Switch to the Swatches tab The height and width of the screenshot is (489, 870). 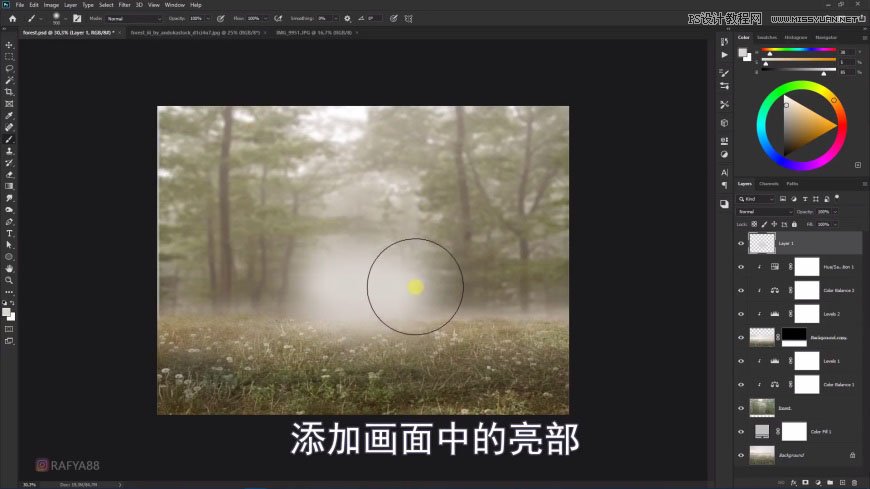point(767,37)
